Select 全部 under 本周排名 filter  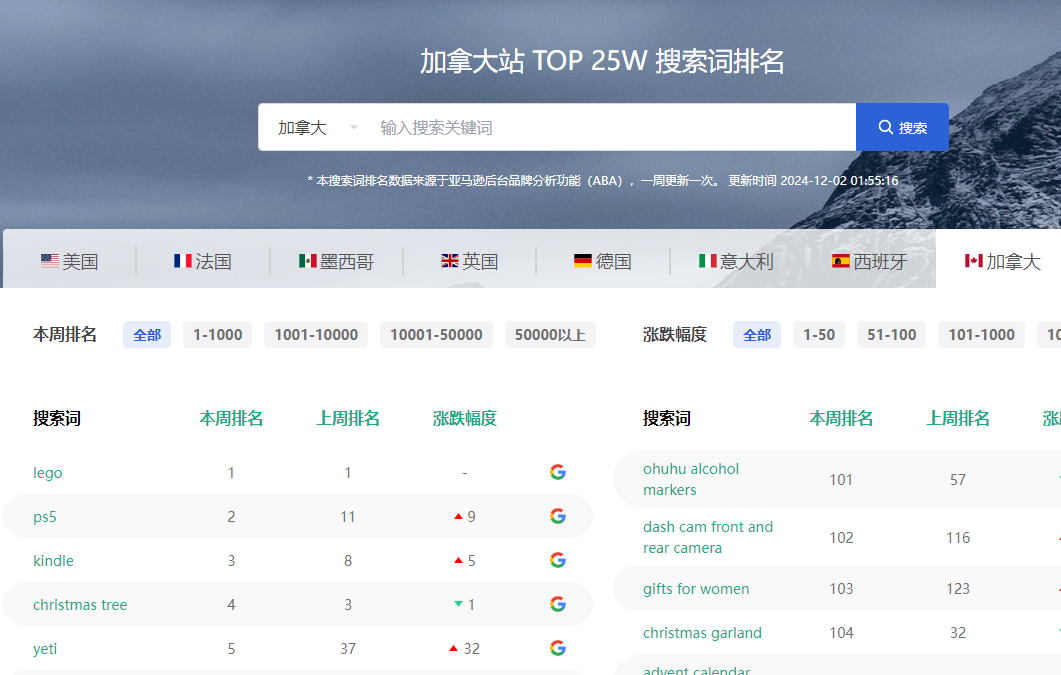tap(147, 335)
